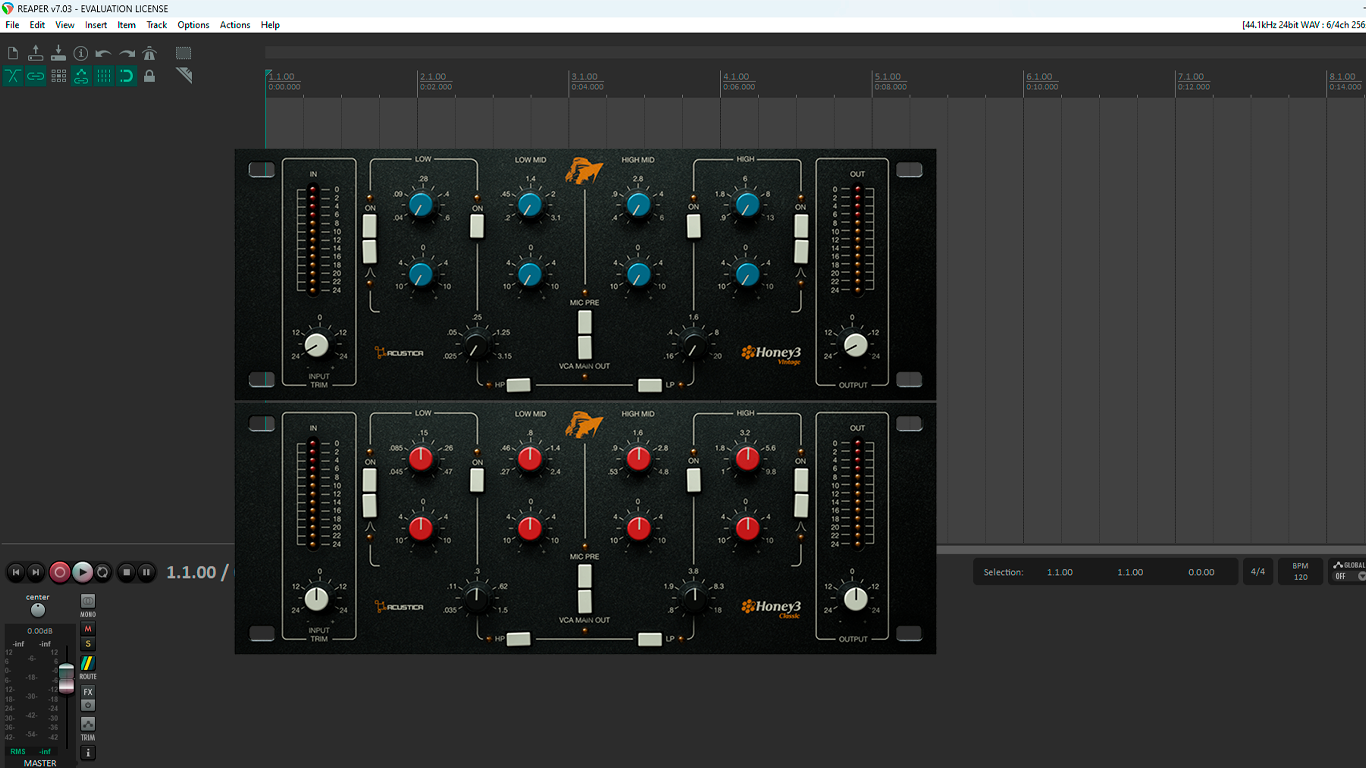
Task: Click the master track MONO button icon
Action: pyautogui.click(x=88, y=603)
